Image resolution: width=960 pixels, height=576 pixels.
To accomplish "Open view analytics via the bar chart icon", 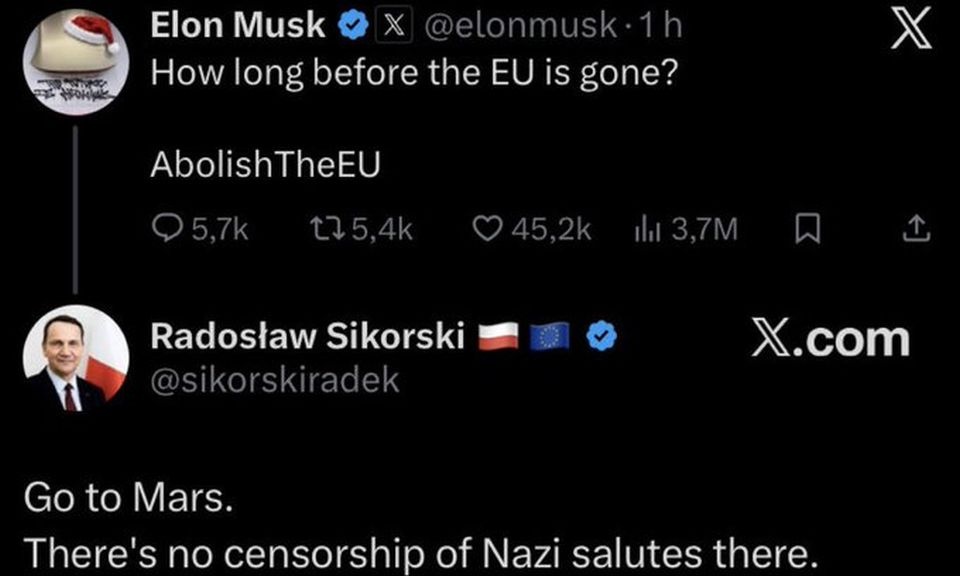I will tap(648, 228).
